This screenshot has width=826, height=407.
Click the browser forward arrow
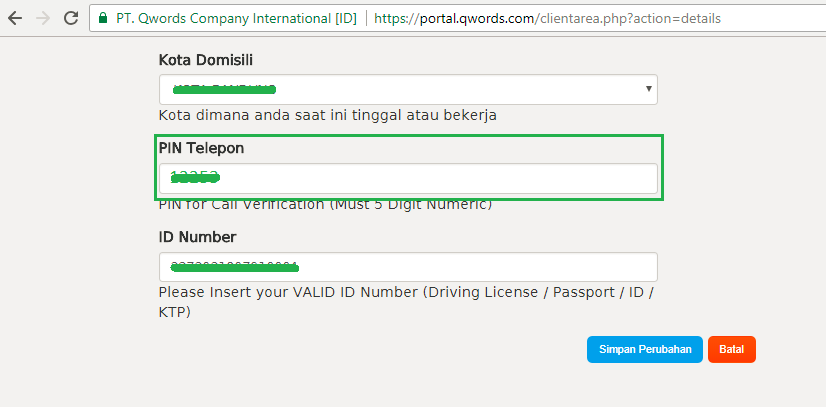click(x=42, y=18)
